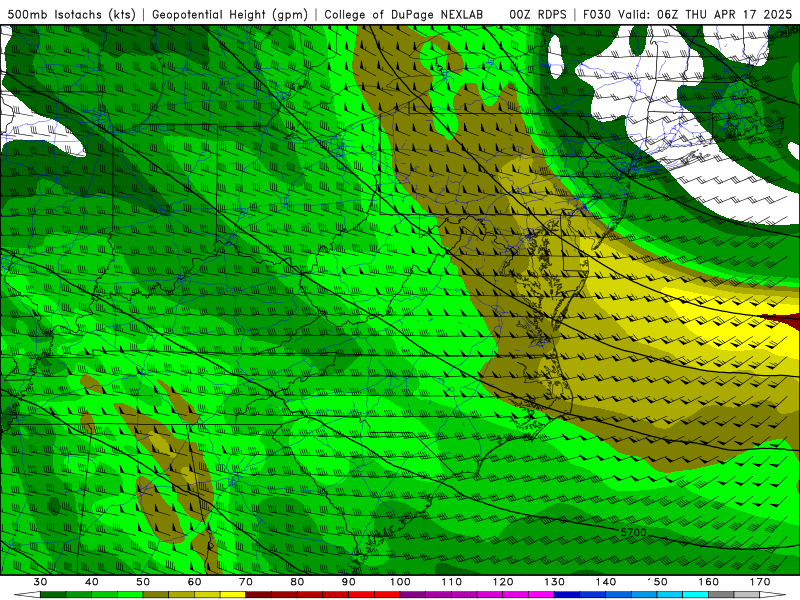Select the dark blue 130-135 kt legend swatch
800x600 pixels.
click(567, 595)
